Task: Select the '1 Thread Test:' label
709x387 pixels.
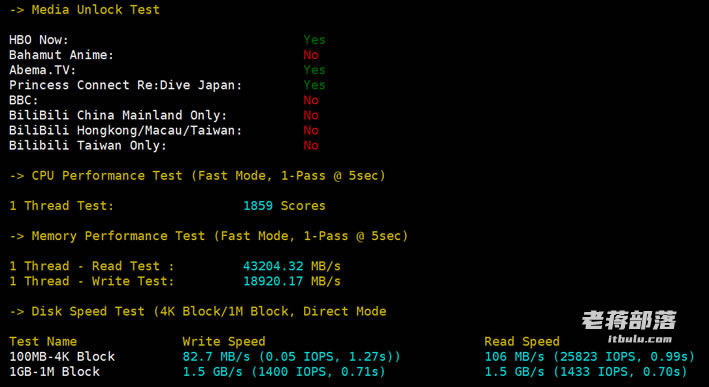Action: [61, 206]
